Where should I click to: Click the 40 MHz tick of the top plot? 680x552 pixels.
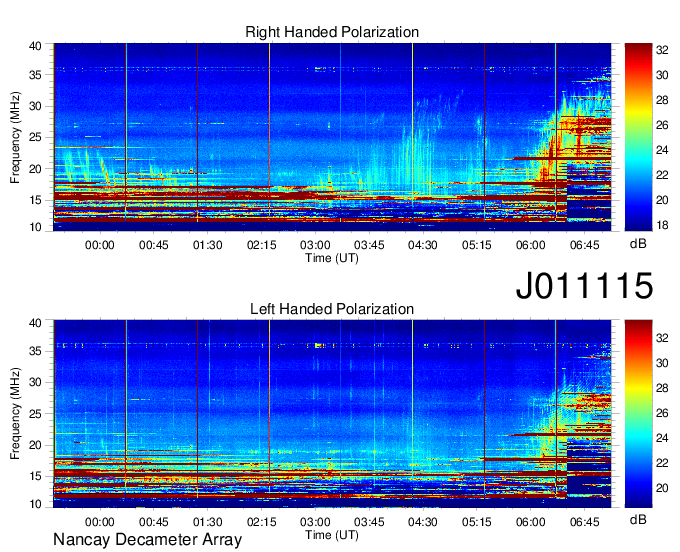[x=35, y=46]
